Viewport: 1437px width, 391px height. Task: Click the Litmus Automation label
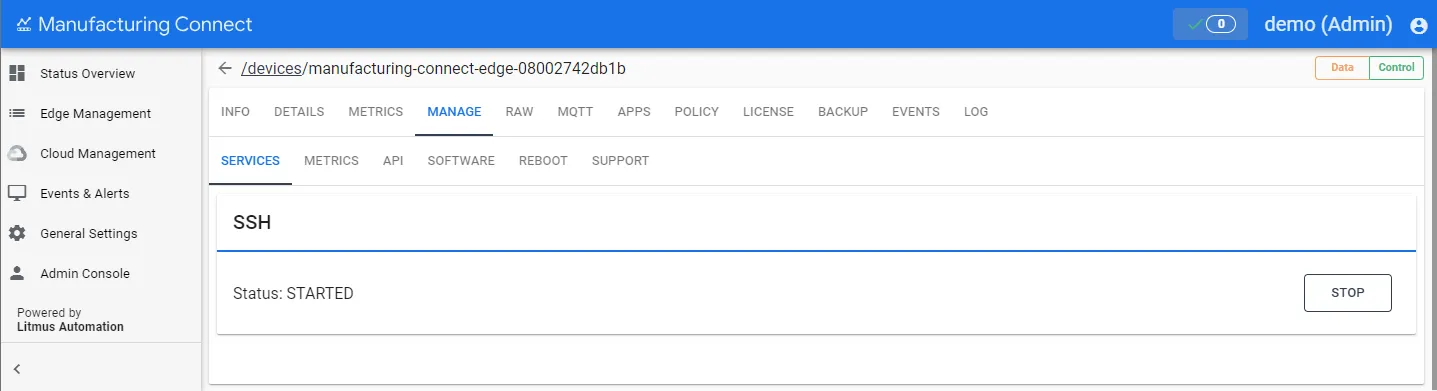(70, 327)
